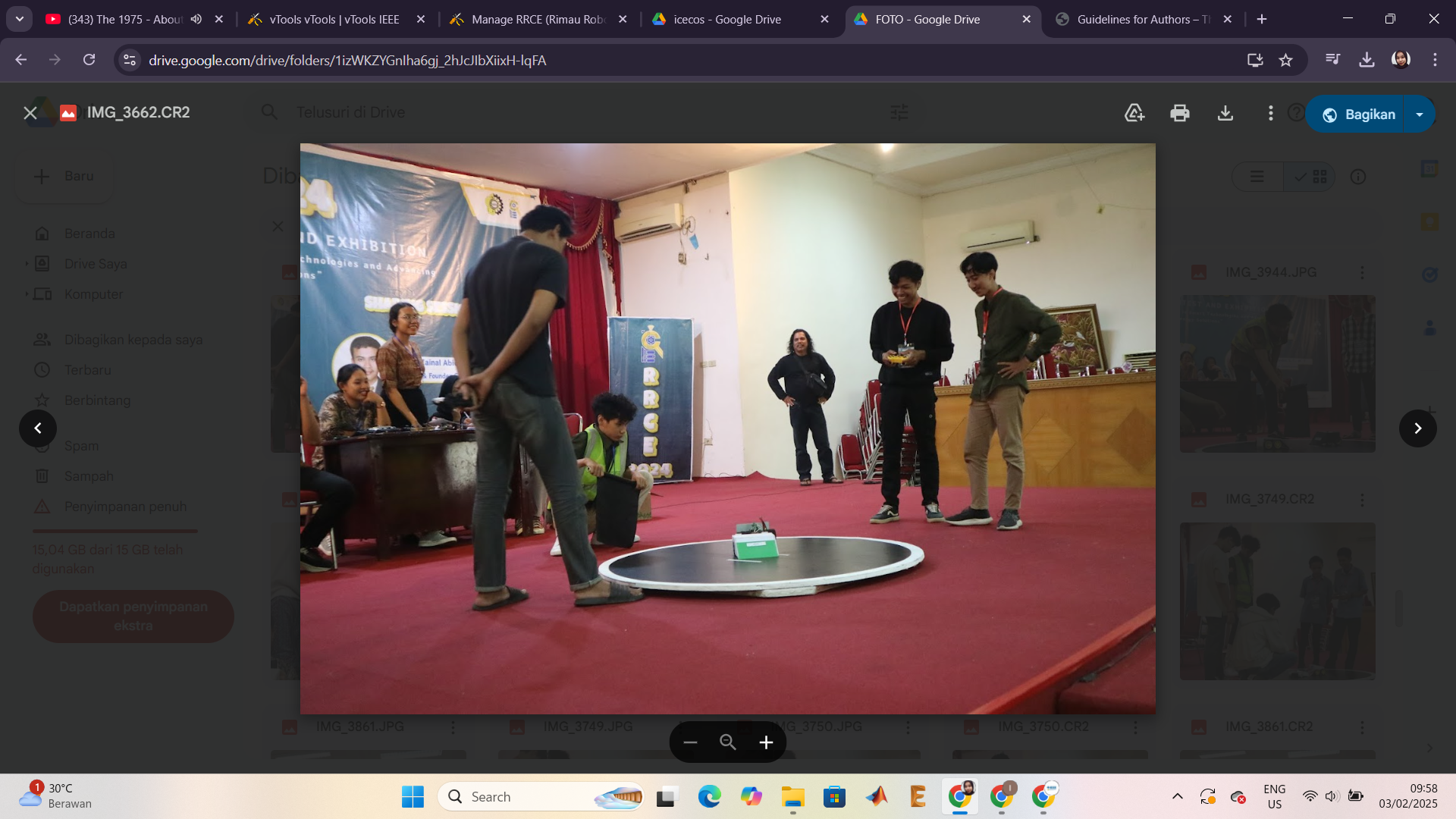Expand the Komputer tree arrow
The width and height of the screenshot is (1456, 819).
tap(27, 294)
